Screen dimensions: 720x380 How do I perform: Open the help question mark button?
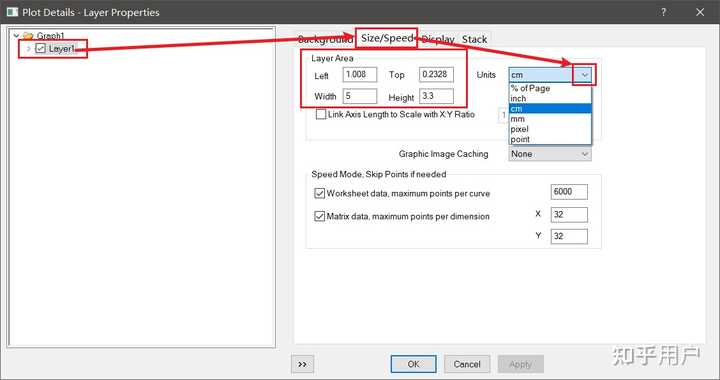[x=663, y=12]
